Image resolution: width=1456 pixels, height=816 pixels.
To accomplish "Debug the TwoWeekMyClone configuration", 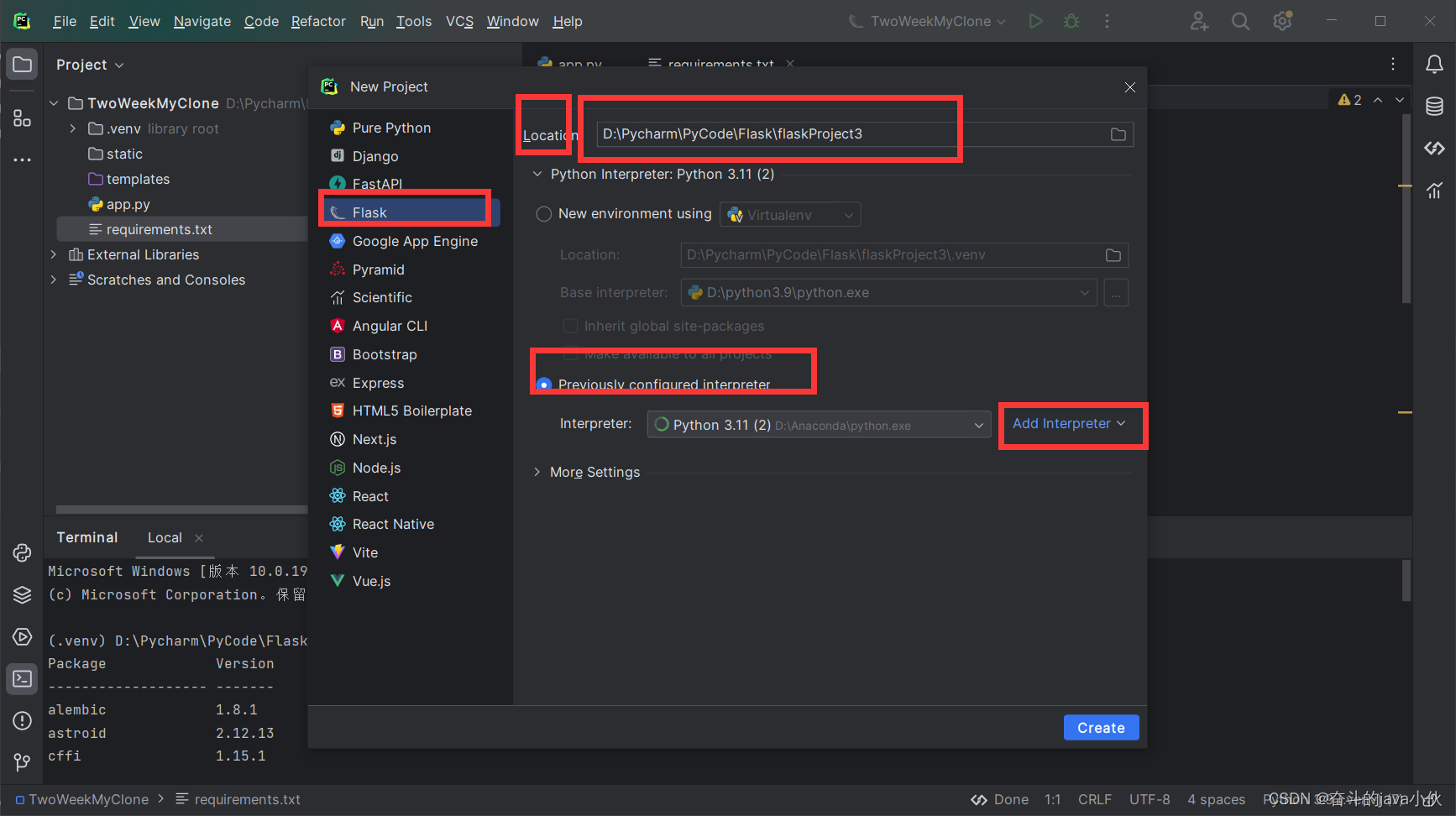I will point(1071,21).
